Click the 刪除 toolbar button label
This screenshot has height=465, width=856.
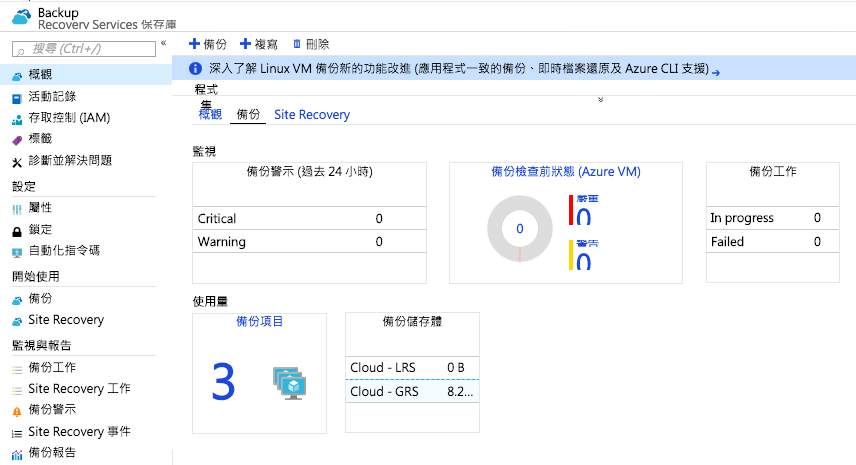point(317,44)
